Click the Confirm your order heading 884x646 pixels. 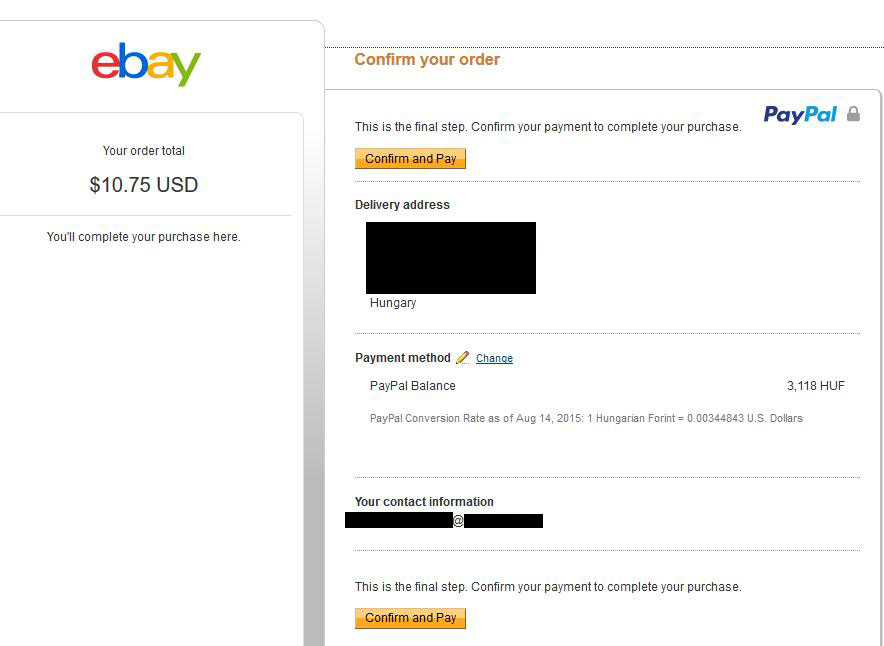tap(427, 59)
